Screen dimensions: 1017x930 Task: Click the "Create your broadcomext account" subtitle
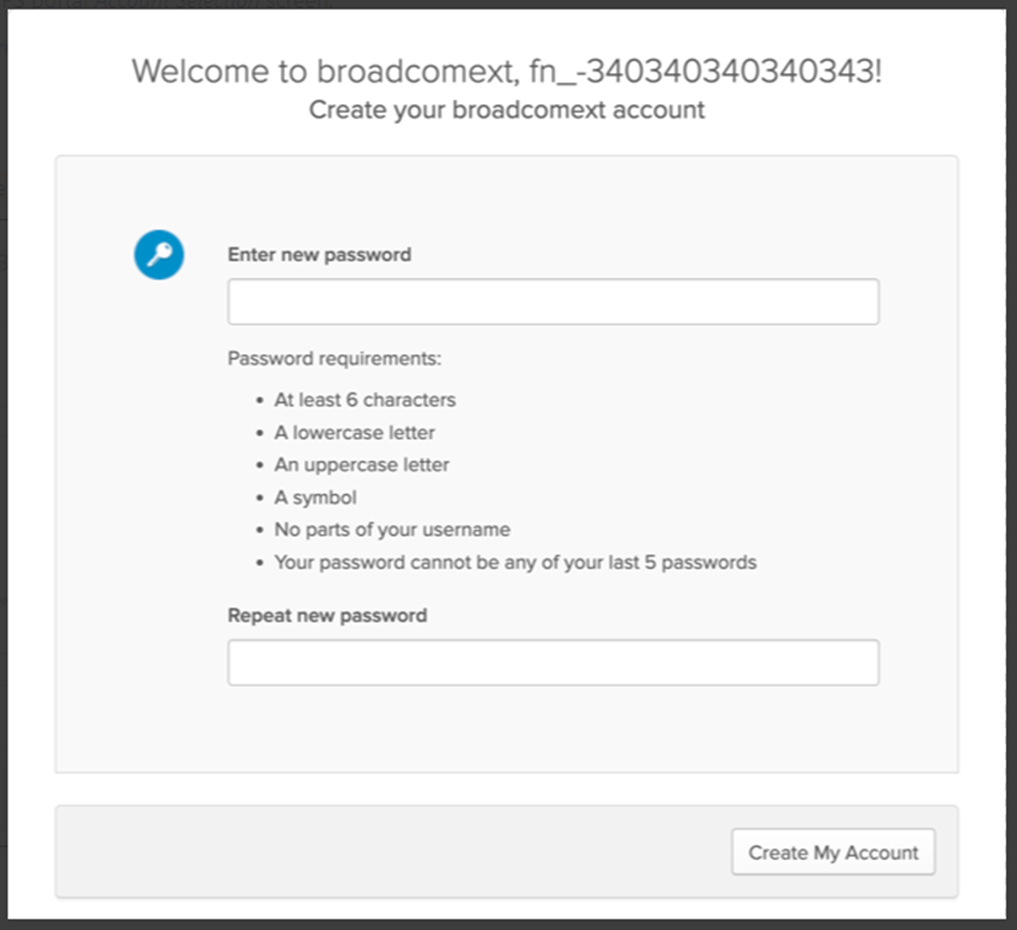coord(507,110)
